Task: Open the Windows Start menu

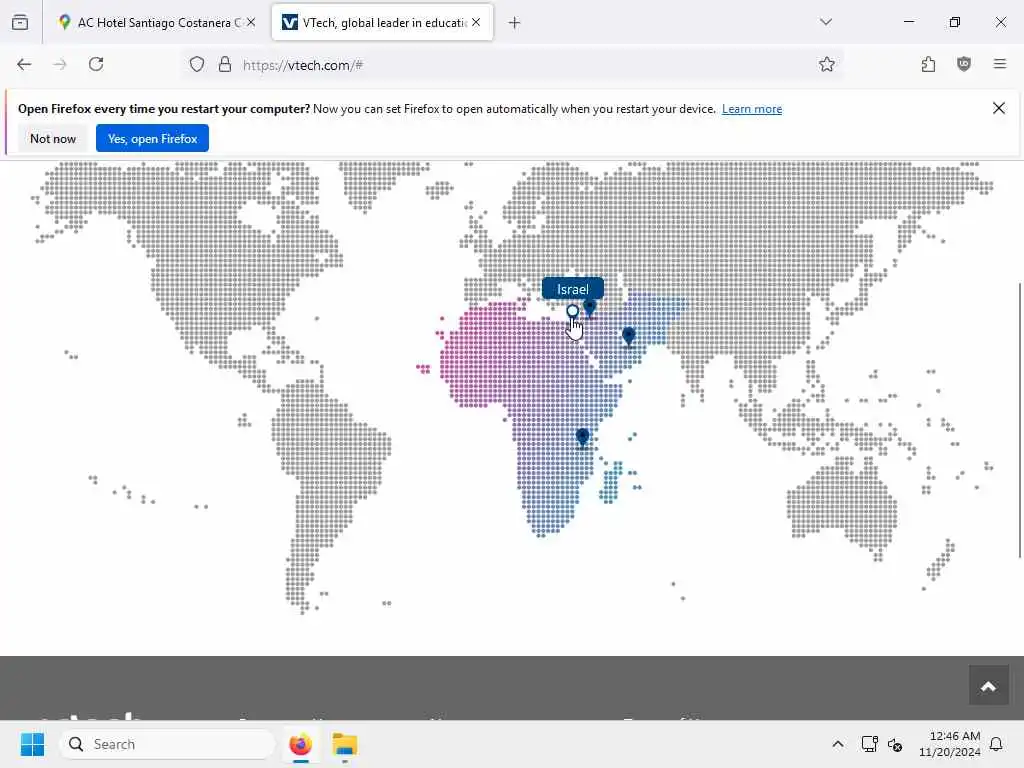Action: pyautogui.click(x=32, y=744)
